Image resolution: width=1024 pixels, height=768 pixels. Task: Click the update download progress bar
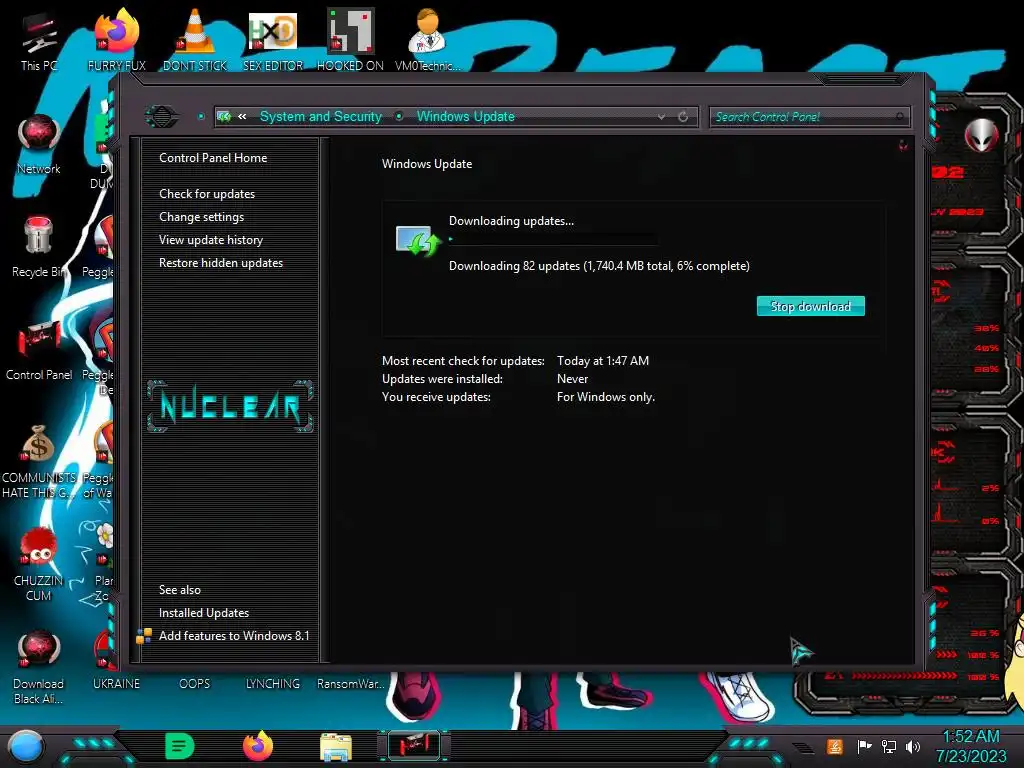click(x=552, y=240)
